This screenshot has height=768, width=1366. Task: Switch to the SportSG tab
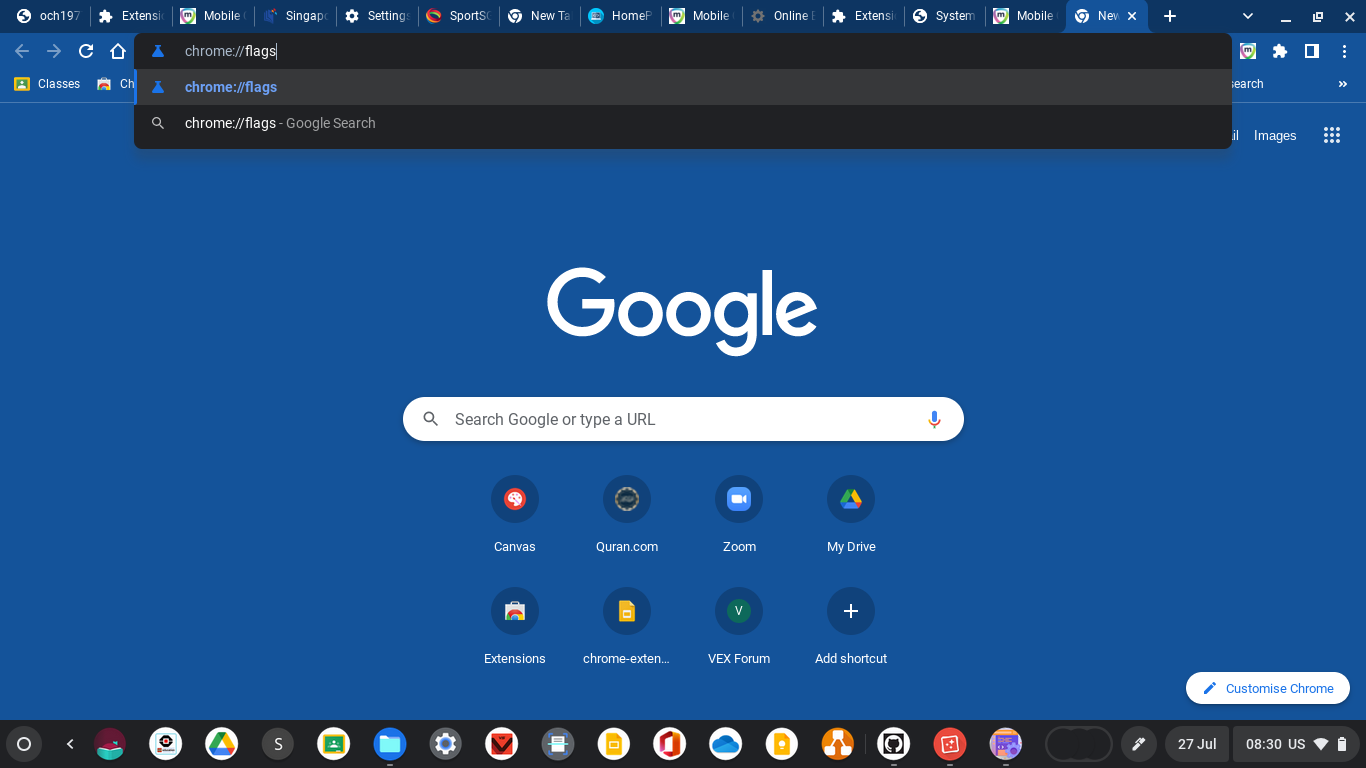coord(458,16)
